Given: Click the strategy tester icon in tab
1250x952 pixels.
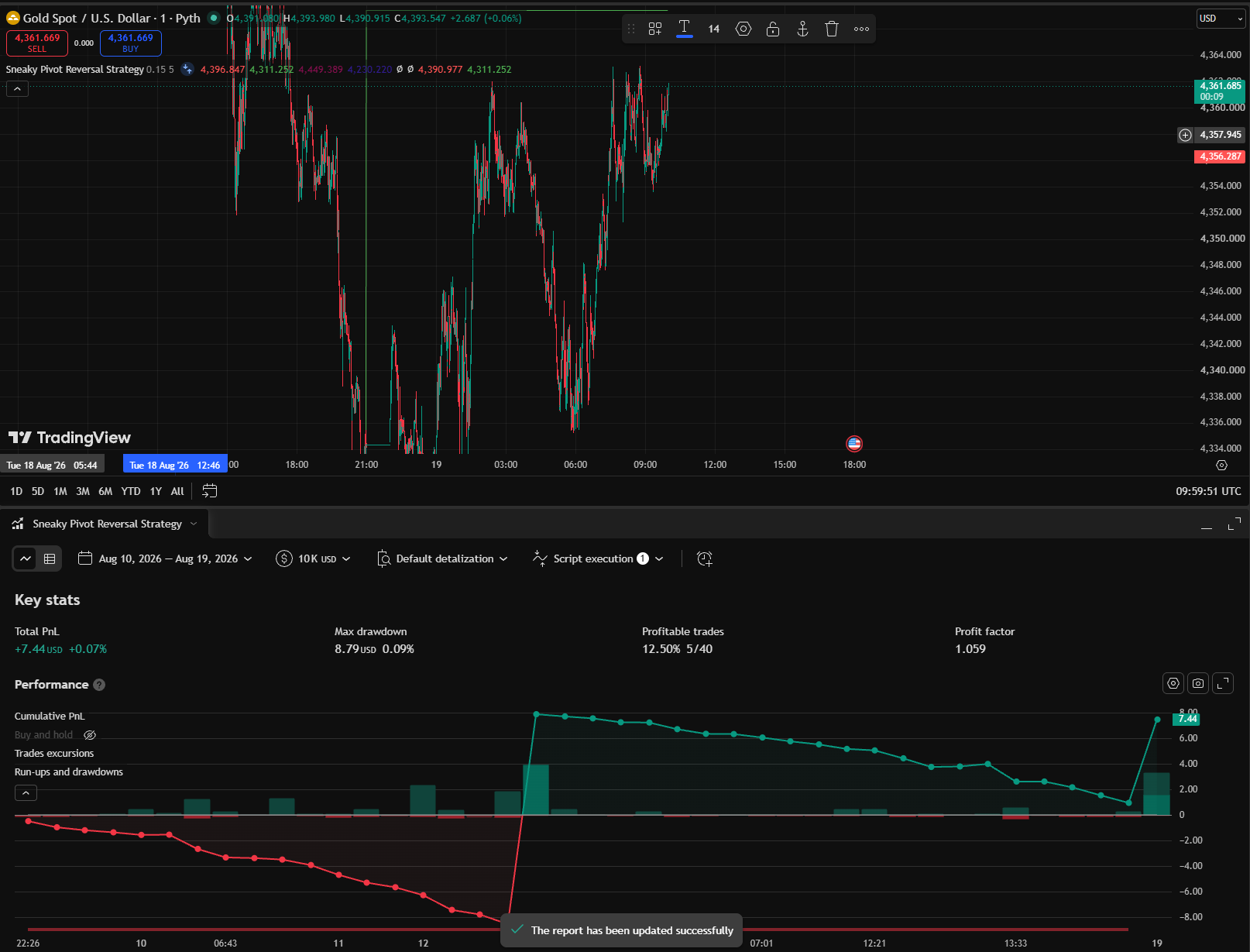Looking at the screenshot, I should pyautogui.click(x=18, y=524).
